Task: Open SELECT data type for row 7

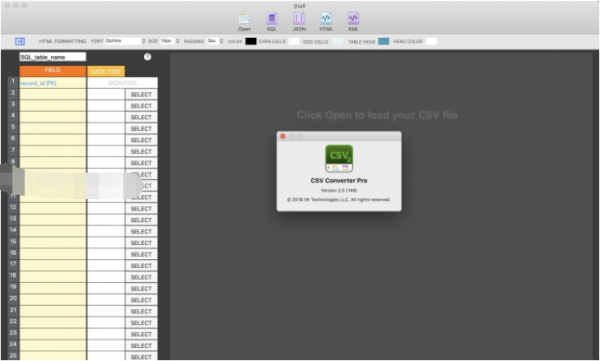Action: click(141, 152)
